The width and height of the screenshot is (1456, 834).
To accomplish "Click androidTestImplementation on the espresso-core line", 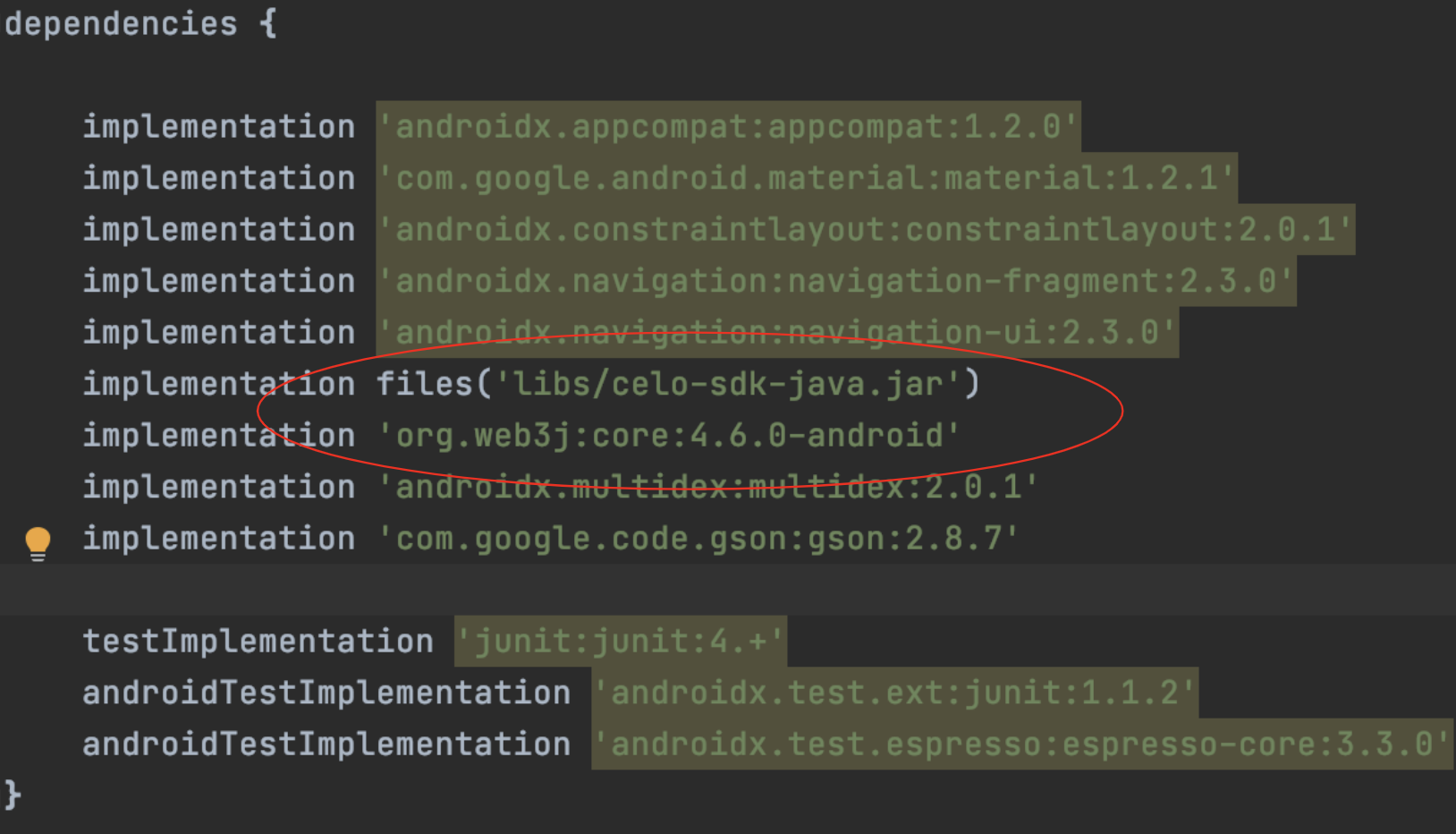I will 326,745.
